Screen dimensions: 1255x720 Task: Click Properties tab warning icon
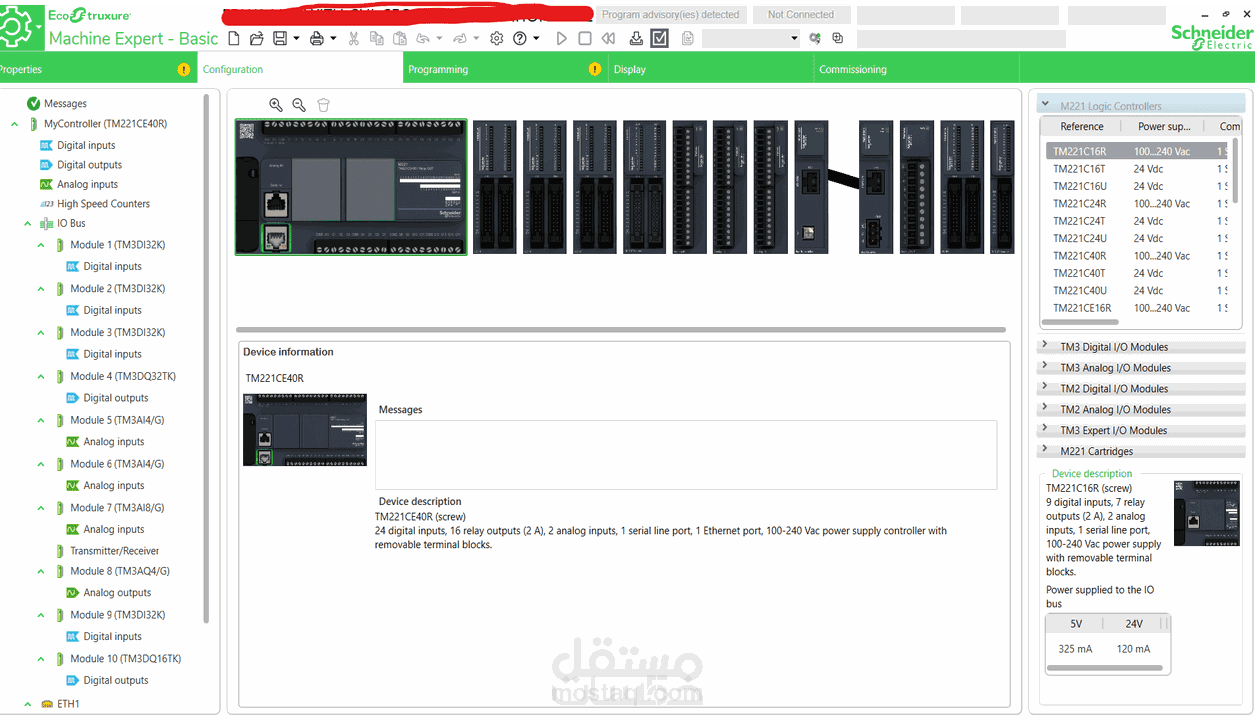coord(183,69)
